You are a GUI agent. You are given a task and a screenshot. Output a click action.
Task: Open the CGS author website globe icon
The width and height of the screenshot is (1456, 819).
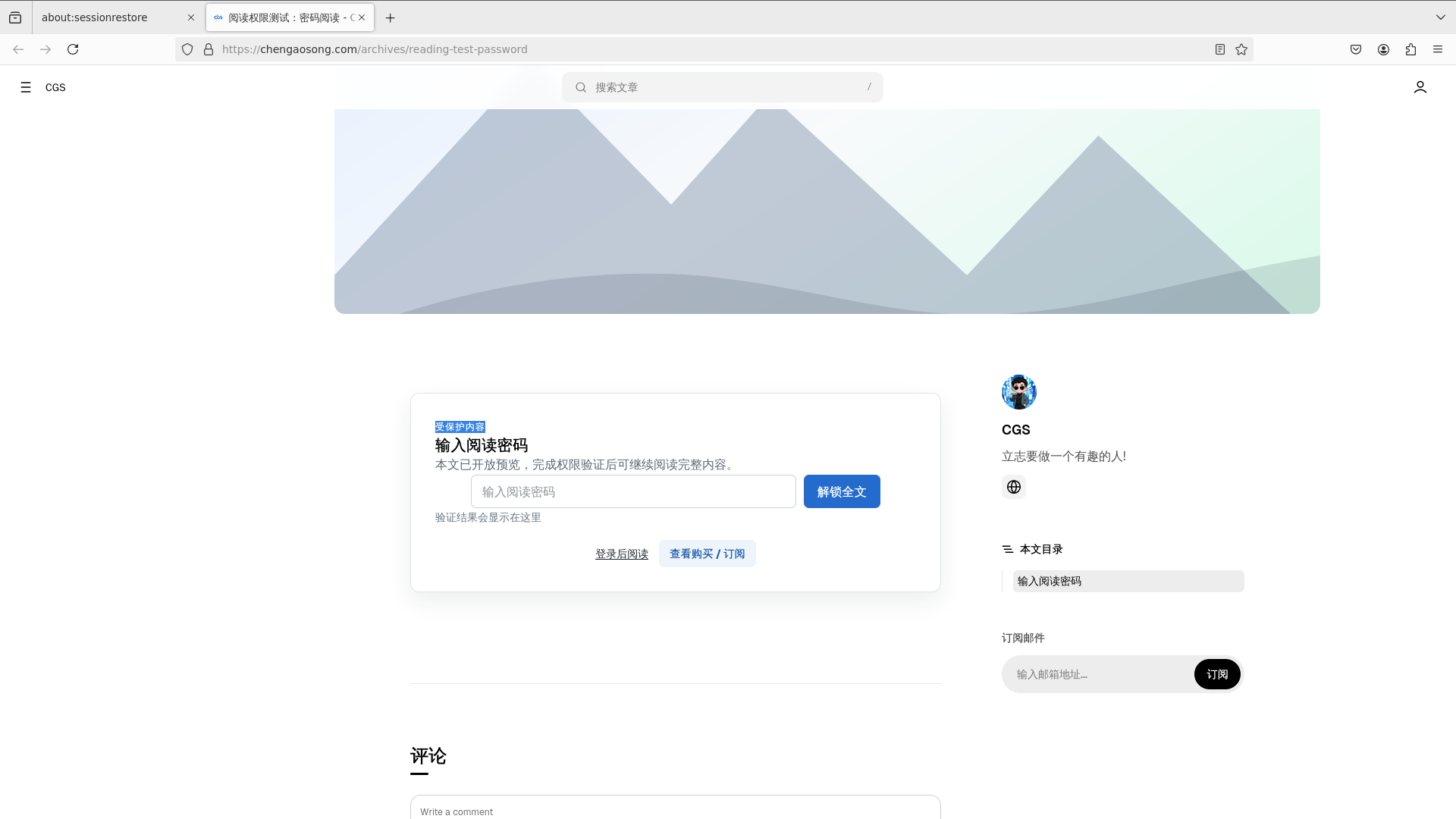click(1014, 487)
